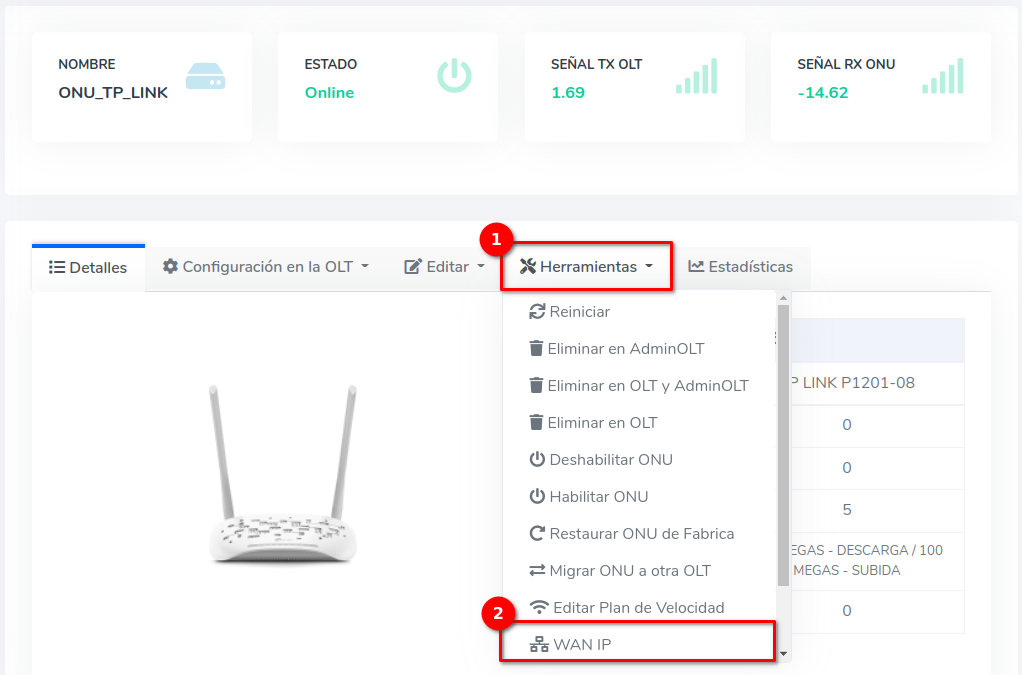1022x675 pixels.
Task: Click power icon beside Deshabilitar ONU
Action: pos(537,460)
